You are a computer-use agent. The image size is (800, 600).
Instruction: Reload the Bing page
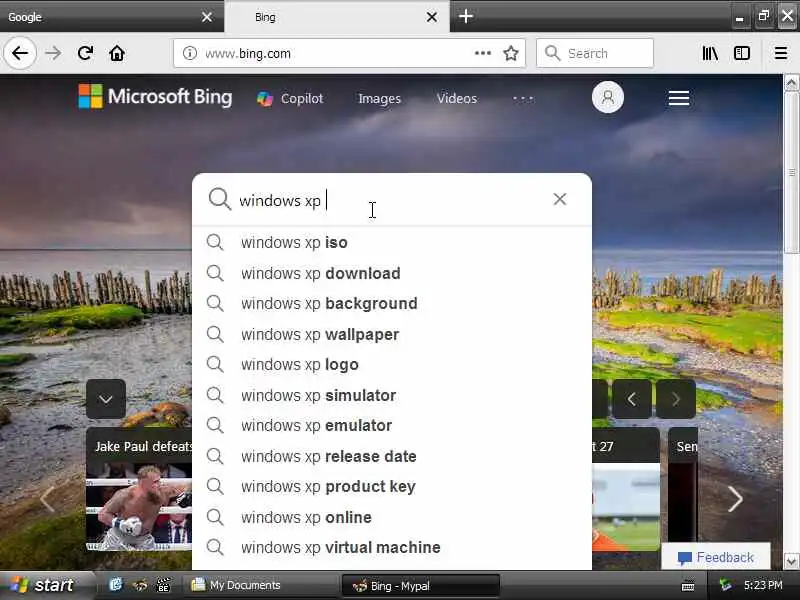(85, 53)
